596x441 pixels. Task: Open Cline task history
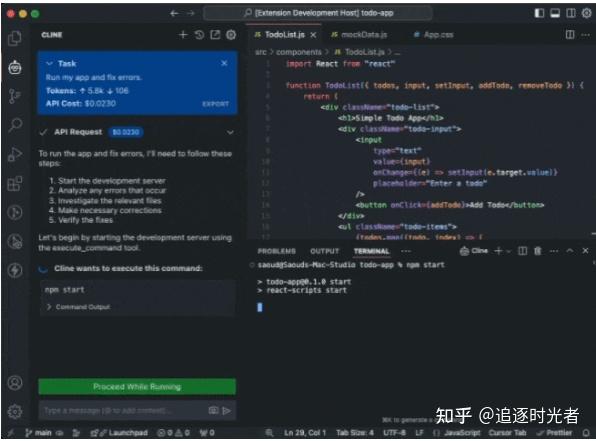click(199, 35)
